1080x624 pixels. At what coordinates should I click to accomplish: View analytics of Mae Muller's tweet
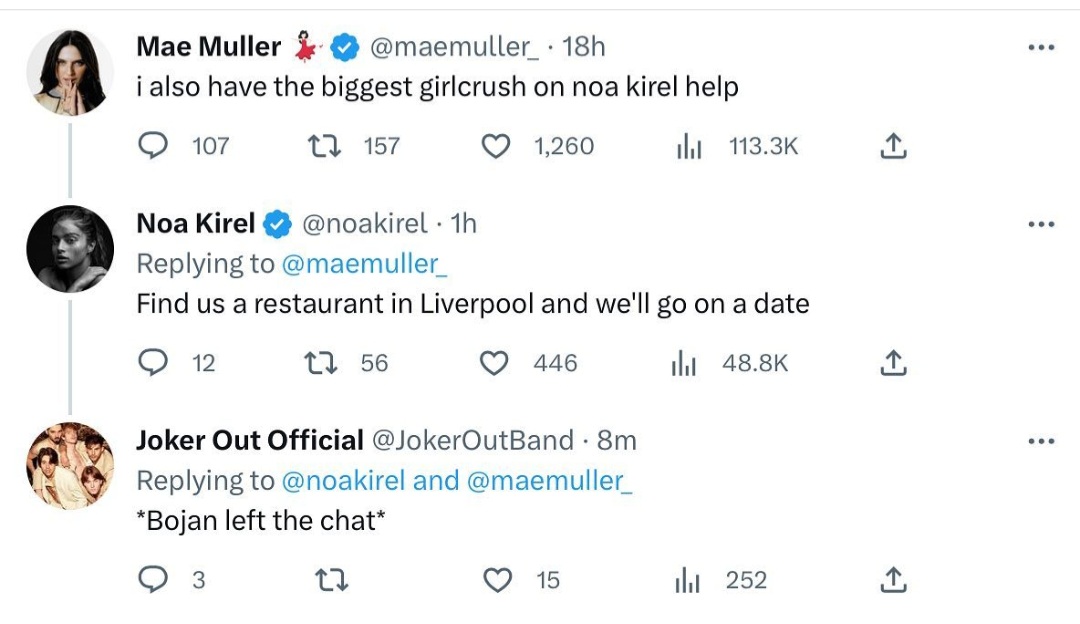tap(690, 147)
